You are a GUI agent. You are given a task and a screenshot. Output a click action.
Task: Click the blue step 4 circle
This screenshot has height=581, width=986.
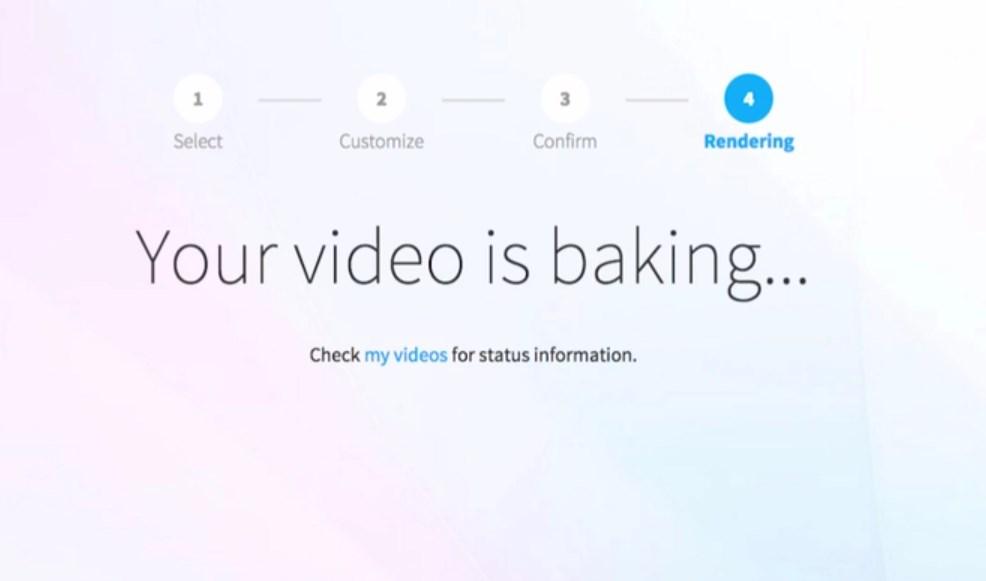[x=748, y=99]
